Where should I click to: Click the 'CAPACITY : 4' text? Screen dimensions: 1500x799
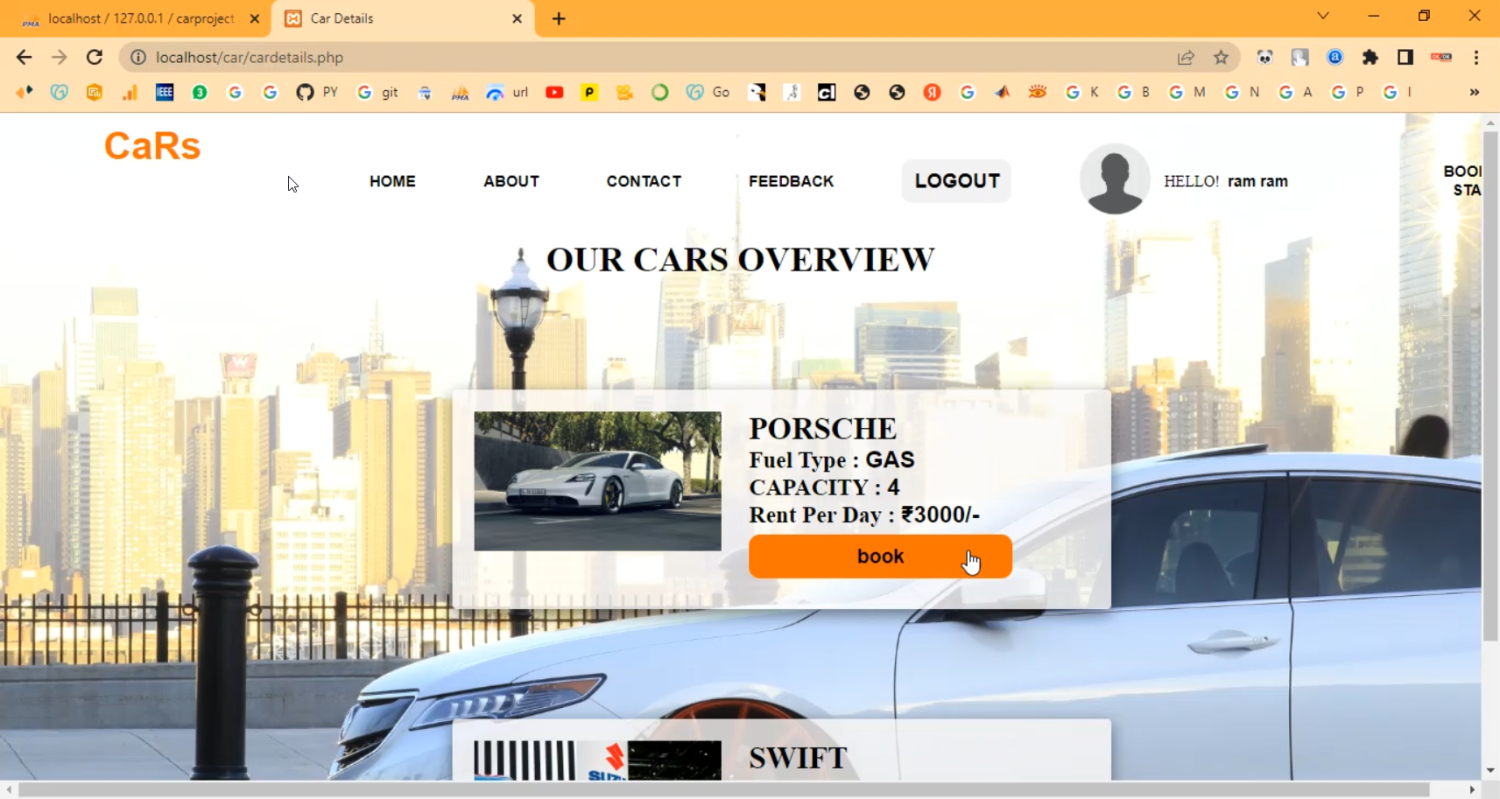pos(824,487)
